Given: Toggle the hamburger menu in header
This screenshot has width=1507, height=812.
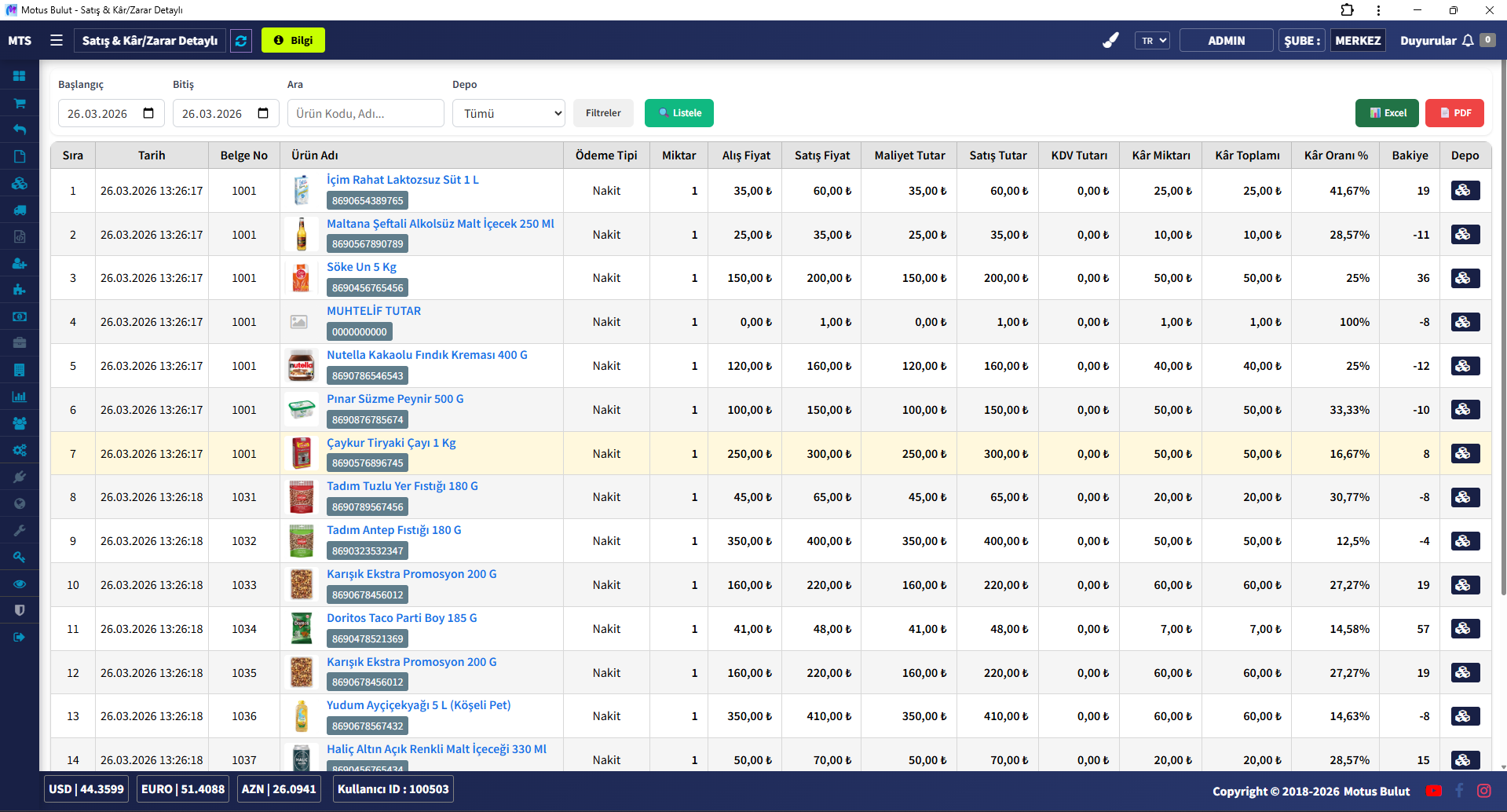Looking at the screenshot, I should (57, 40).
